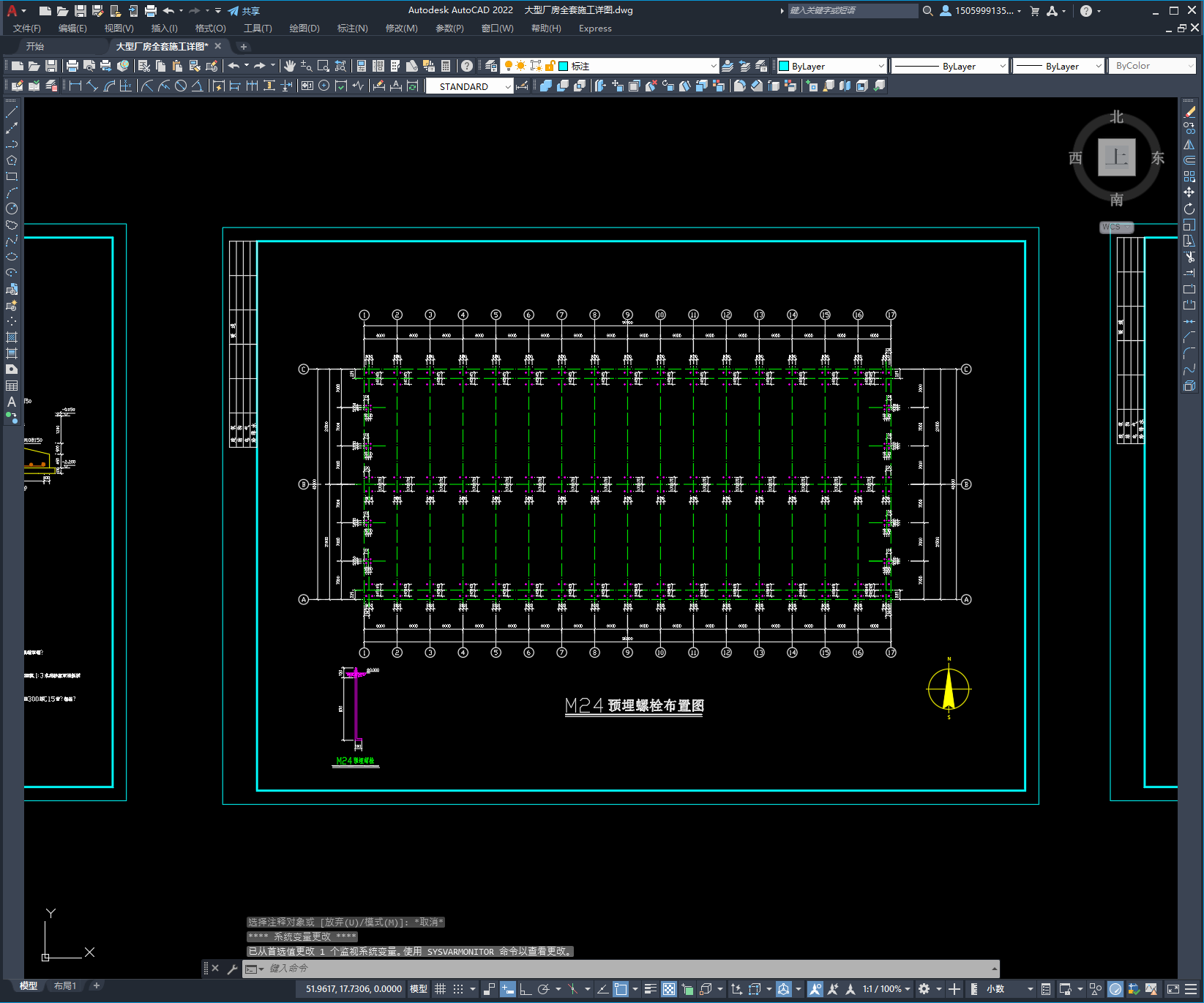
Task: Click the Plot print icon
Action: [x=72, y=66]
